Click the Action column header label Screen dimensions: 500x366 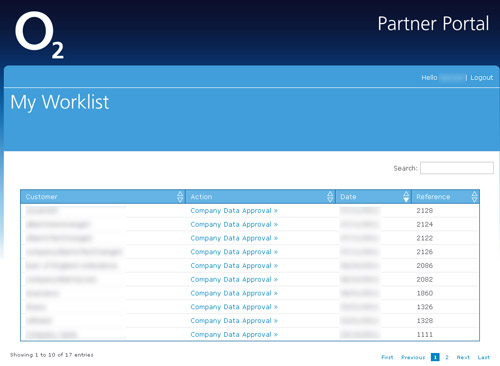201,197
